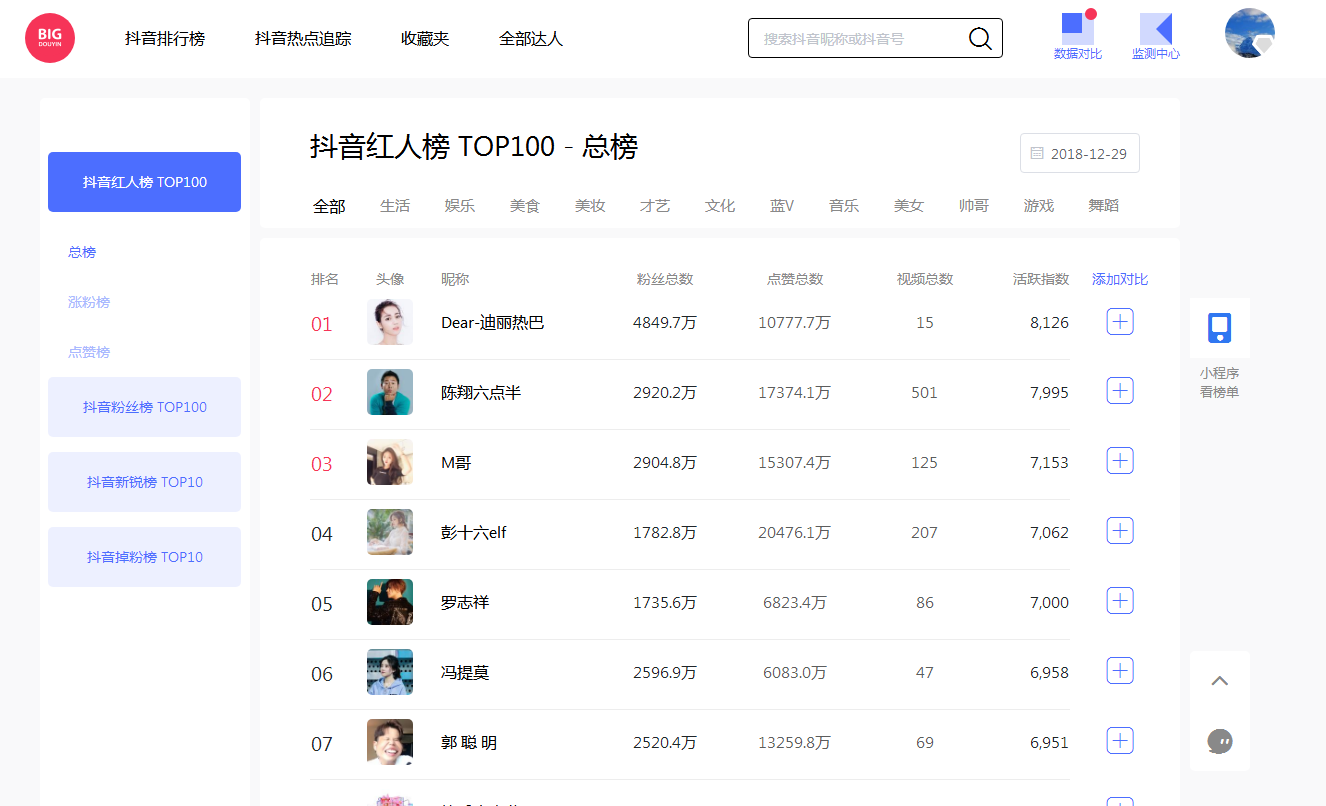This screenshot has height=806, width=1326.
Task: Select 总榜 in the sidebar
Action: (x=82, y=252)
